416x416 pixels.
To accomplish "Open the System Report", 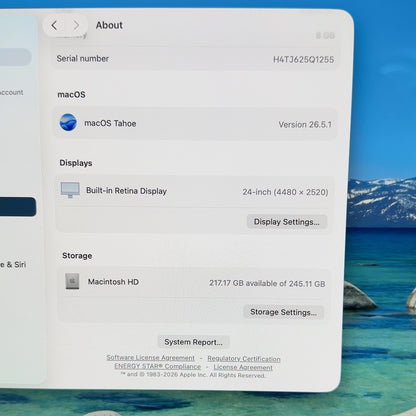I will tap(193, 342).
